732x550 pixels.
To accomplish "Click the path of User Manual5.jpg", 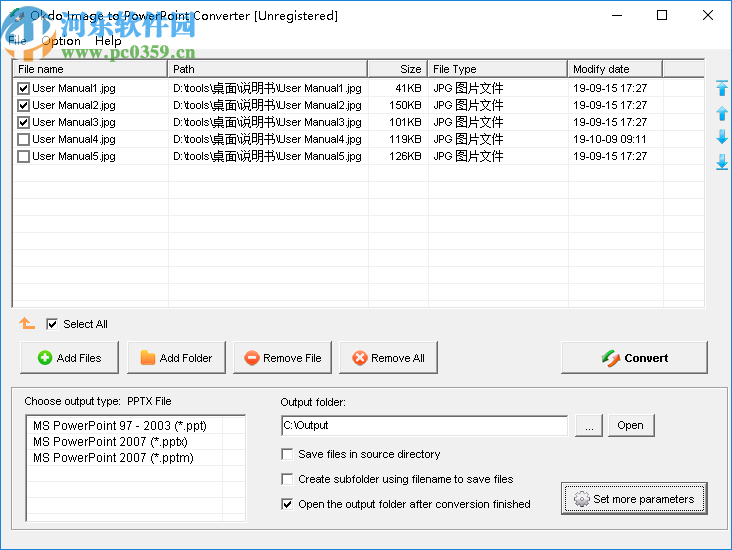I will click(267, 156).
